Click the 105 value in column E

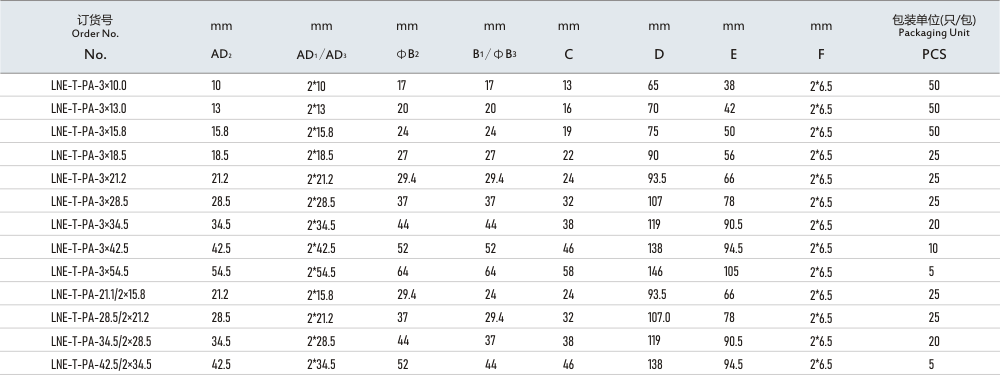[731, 271]
